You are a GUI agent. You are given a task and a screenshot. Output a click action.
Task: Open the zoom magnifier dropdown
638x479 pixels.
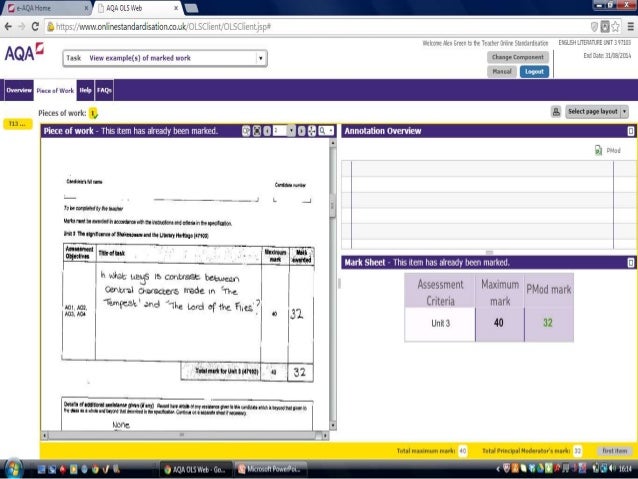pos(326,131)
